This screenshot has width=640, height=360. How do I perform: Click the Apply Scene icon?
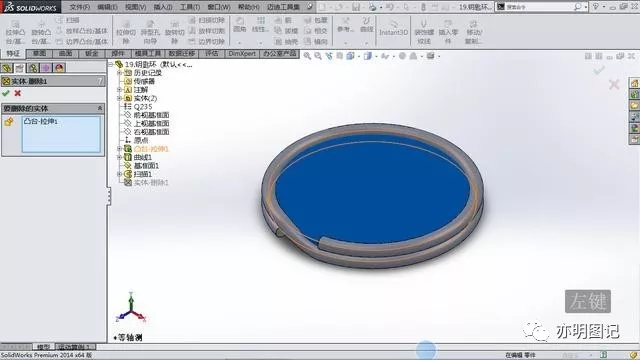(413, 56)
